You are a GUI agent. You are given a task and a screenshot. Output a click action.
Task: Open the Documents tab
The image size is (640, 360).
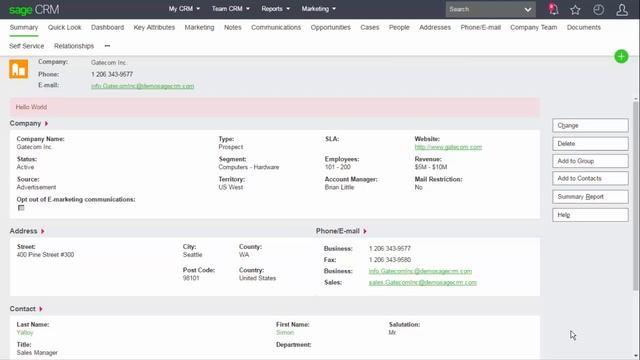(x=584, y=27)
